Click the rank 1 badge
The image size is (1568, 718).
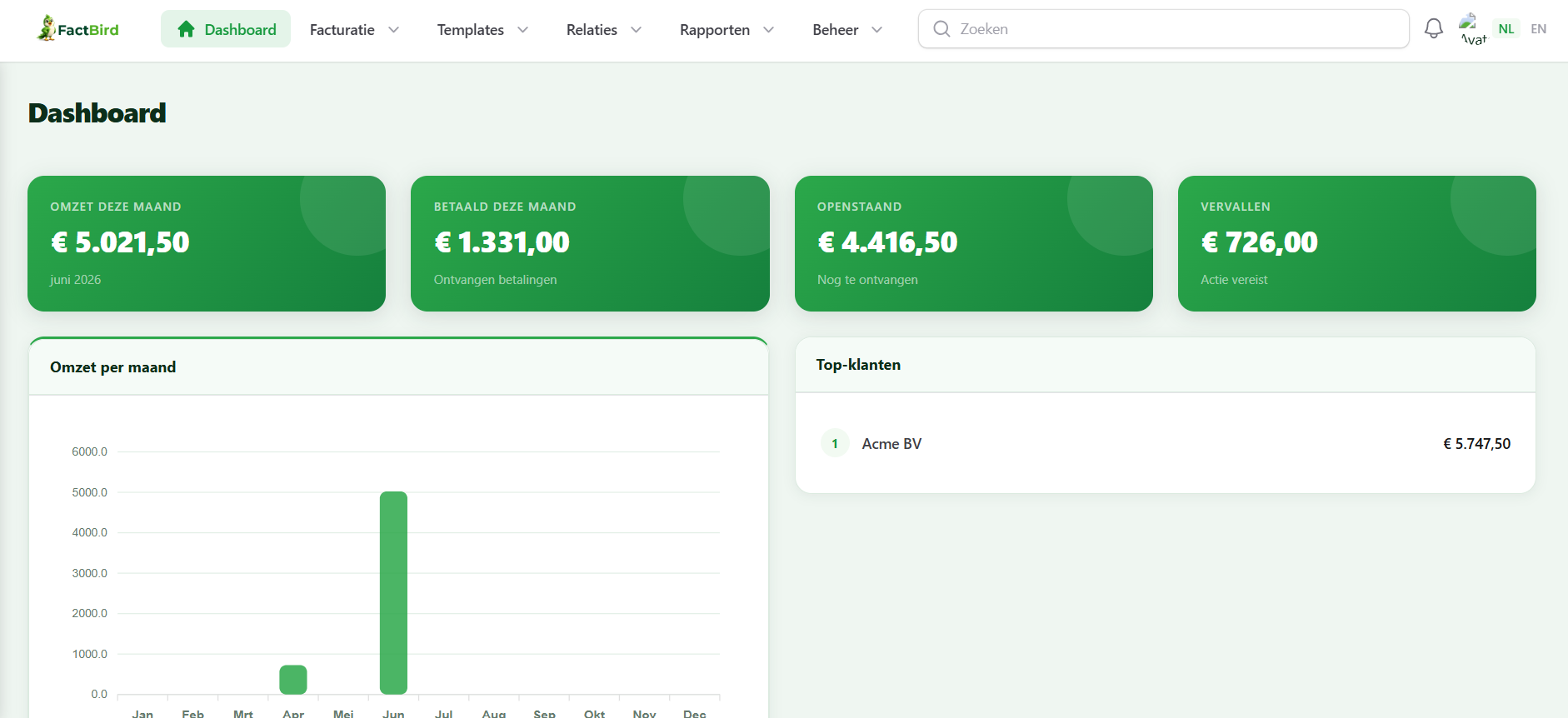click(835, 444)
